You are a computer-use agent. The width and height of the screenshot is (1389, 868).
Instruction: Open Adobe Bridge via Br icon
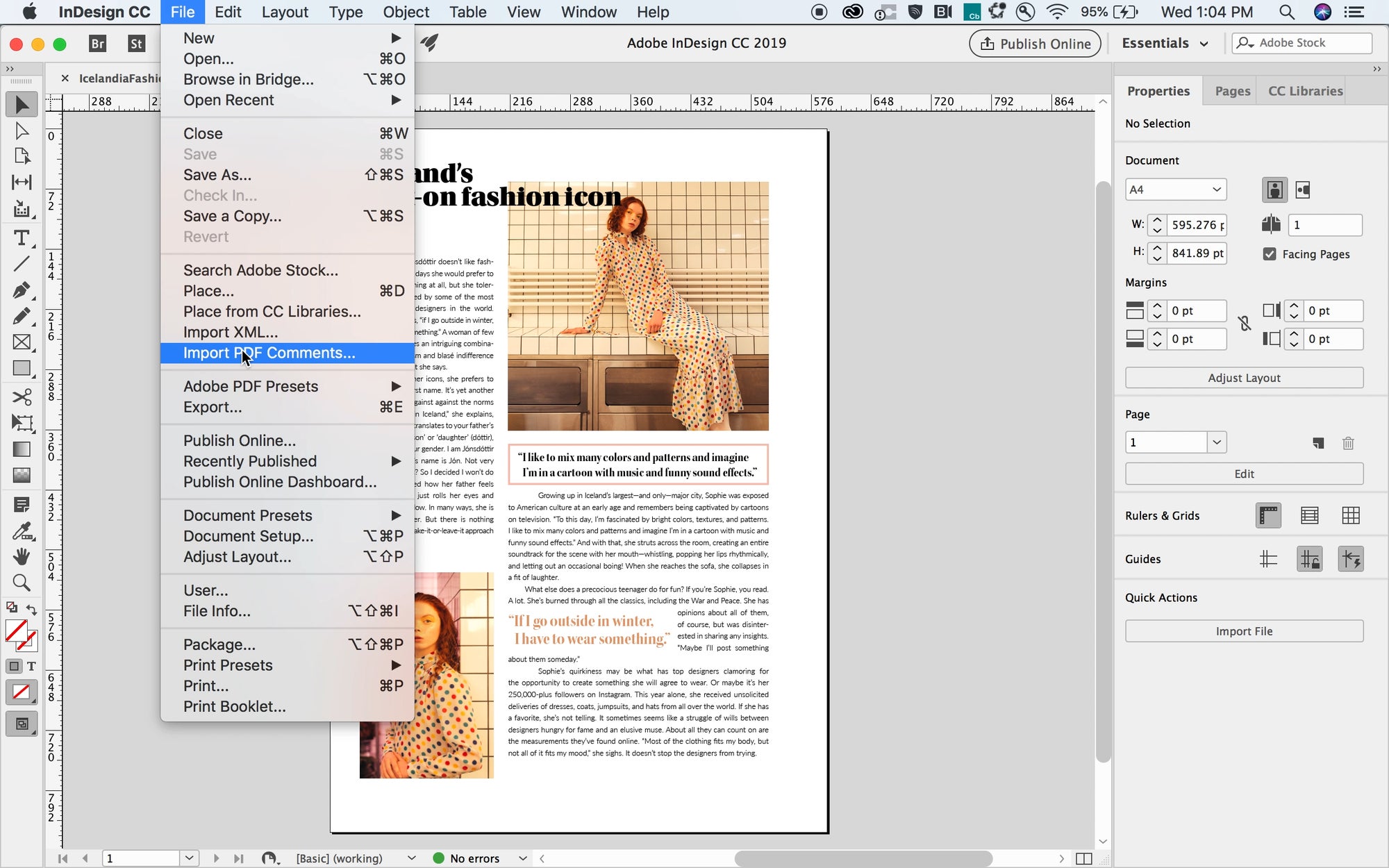(98, 44)
